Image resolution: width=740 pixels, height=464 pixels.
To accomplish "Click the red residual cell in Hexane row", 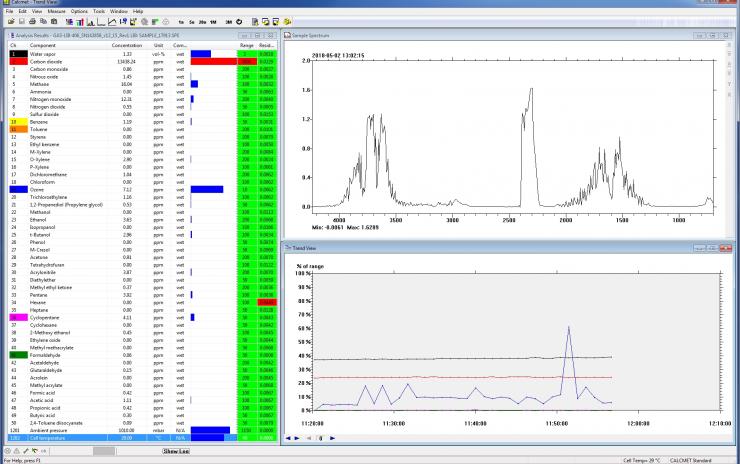I will (267, 303).
